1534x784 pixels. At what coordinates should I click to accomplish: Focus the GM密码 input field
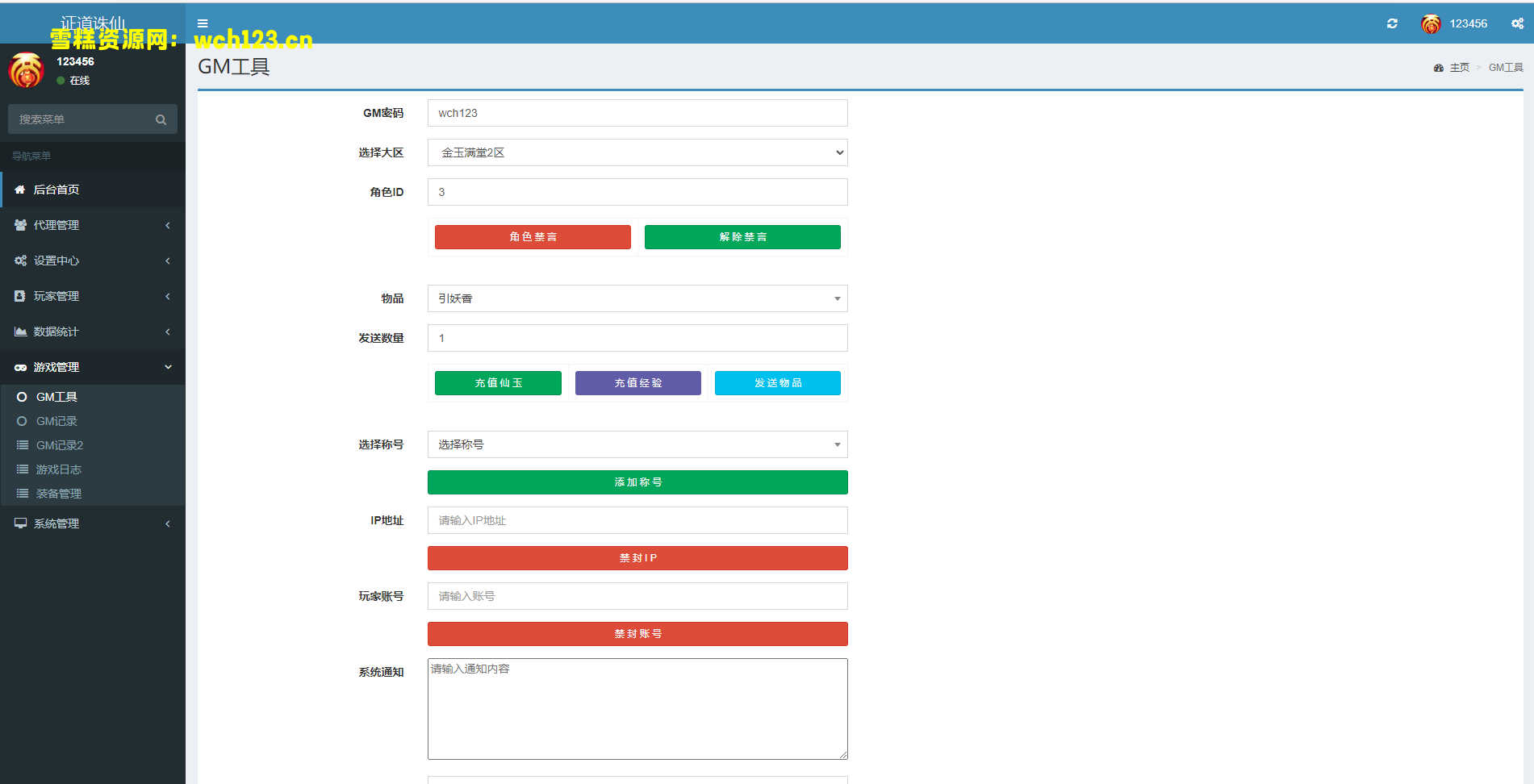tap(637, 113)
